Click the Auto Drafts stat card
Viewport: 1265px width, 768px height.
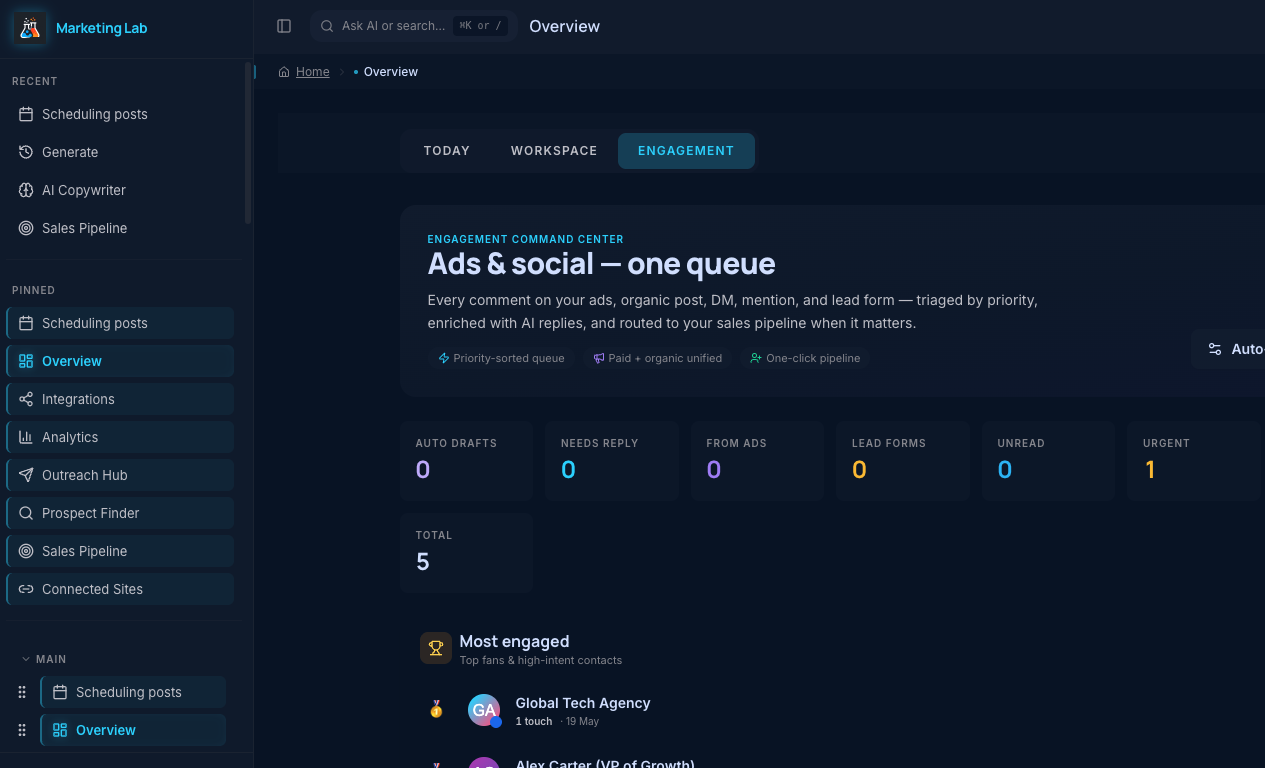(x=467, y=461)
